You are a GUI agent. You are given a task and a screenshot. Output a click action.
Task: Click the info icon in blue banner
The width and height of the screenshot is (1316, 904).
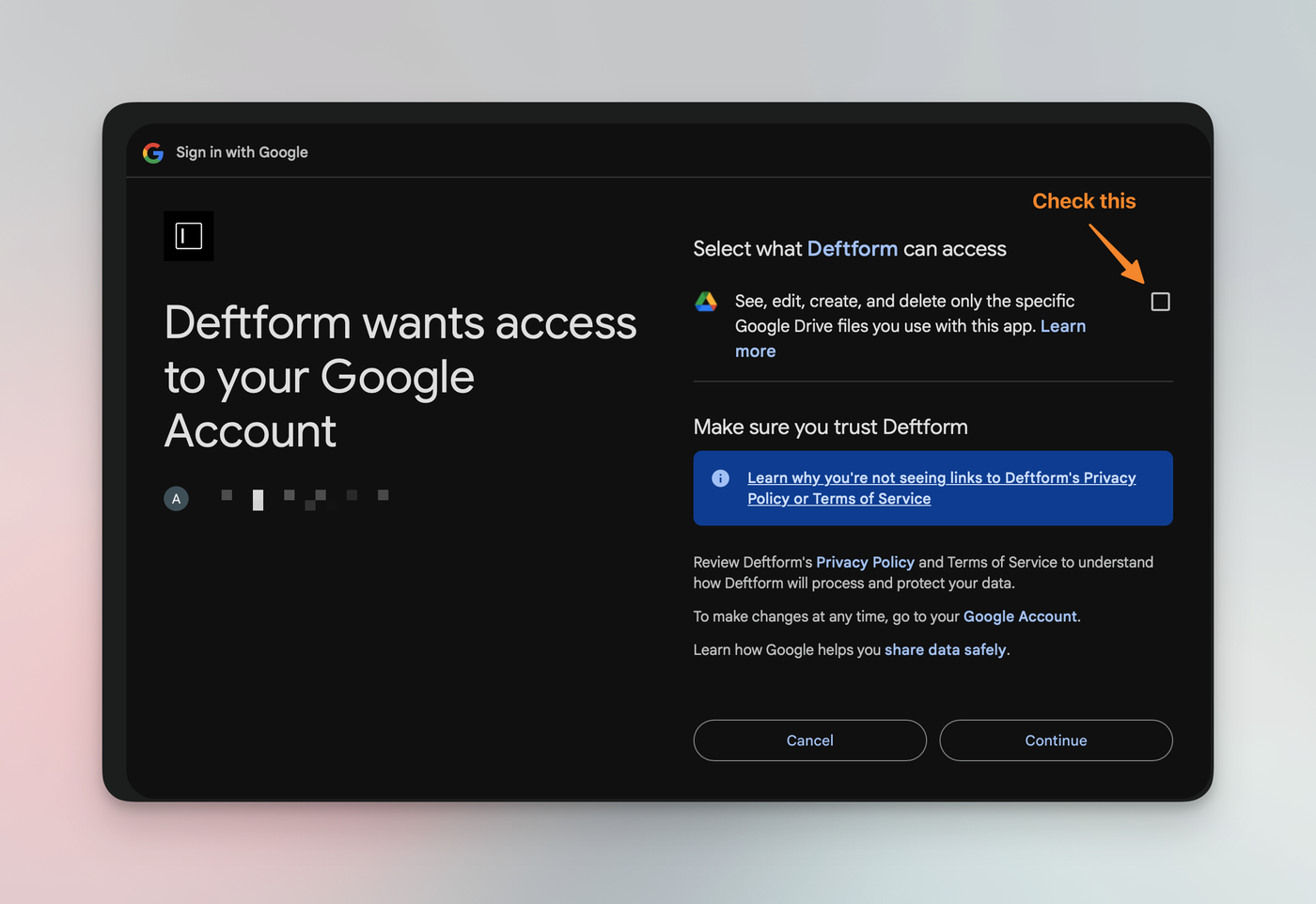721,478
